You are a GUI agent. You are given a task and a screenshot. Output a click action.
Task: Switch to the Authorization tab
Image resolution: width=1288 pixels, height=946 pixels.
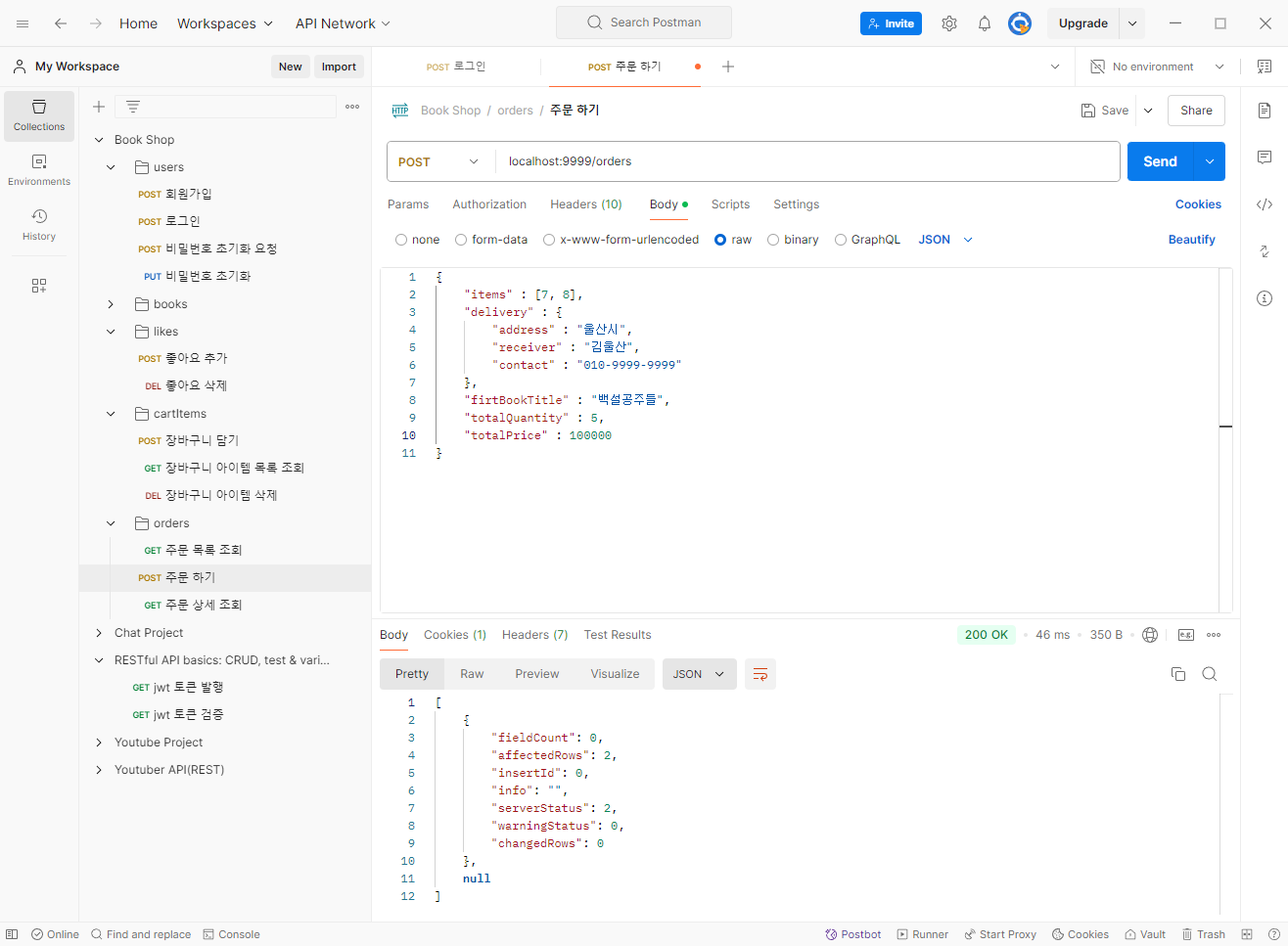click(489, 204)
